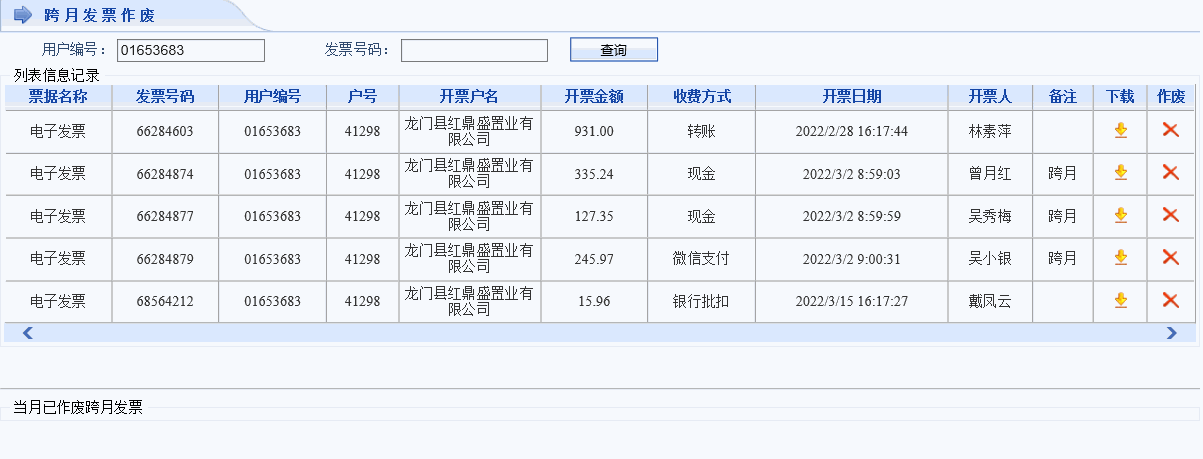
Task: Click the blue arrow beside 跨月发票作废
Action: click(x=23, y=15)
